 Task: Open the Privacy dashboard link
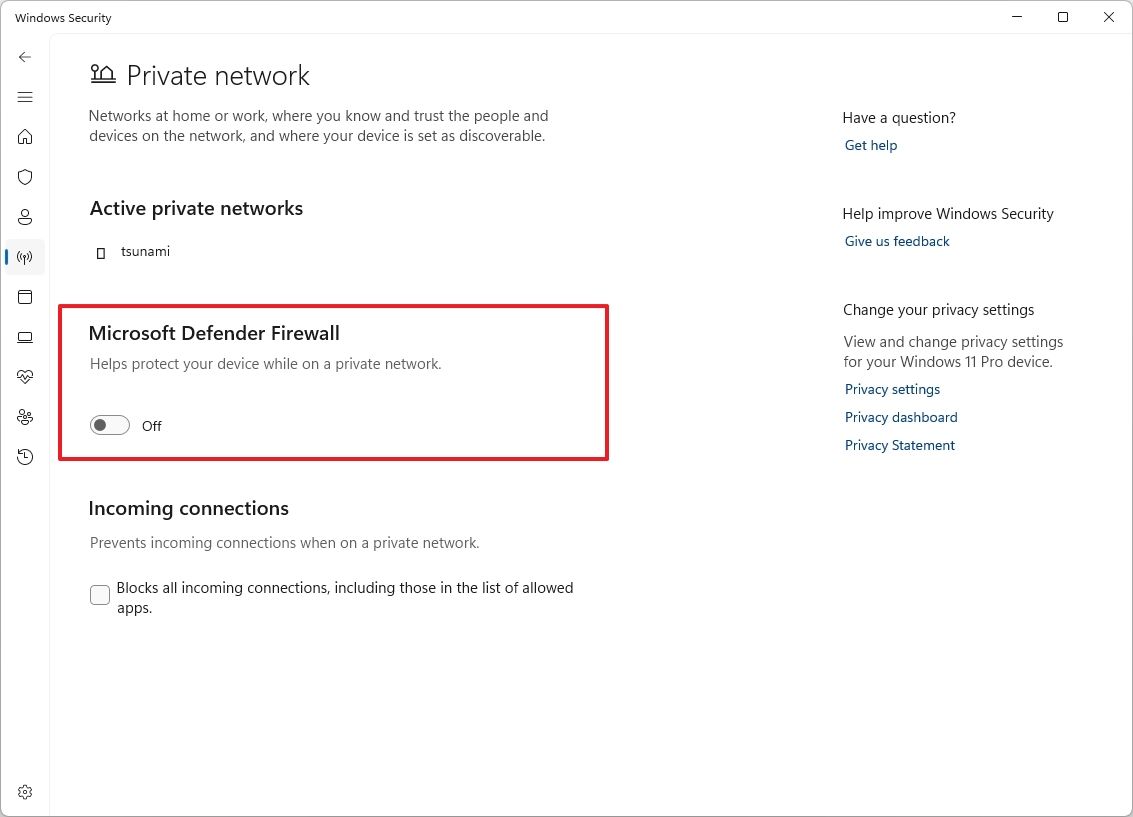(900, 417)
